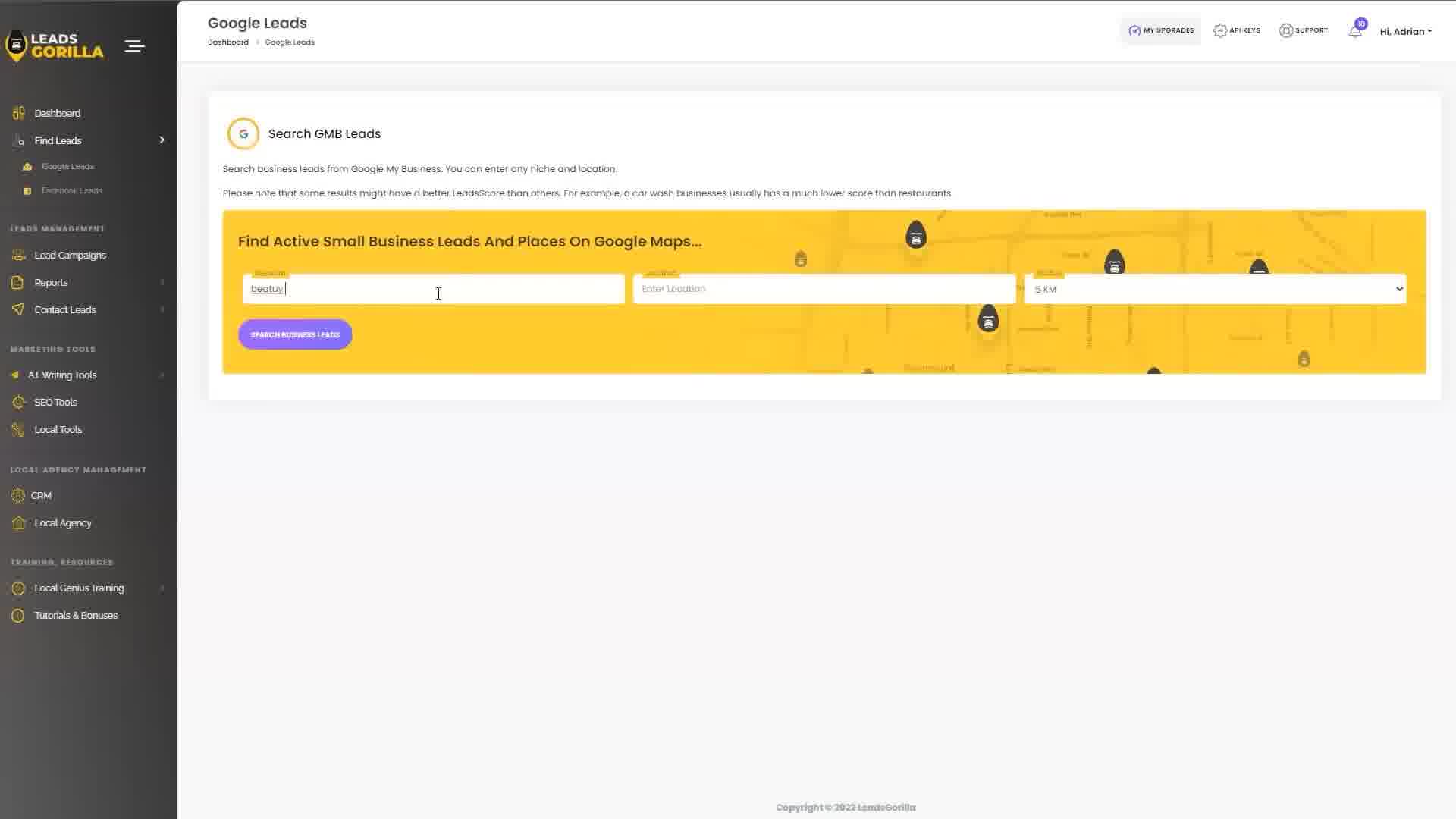Select Google Leads in the sidebar
The height and width of the screenshot is (819, 1456).
67,166
